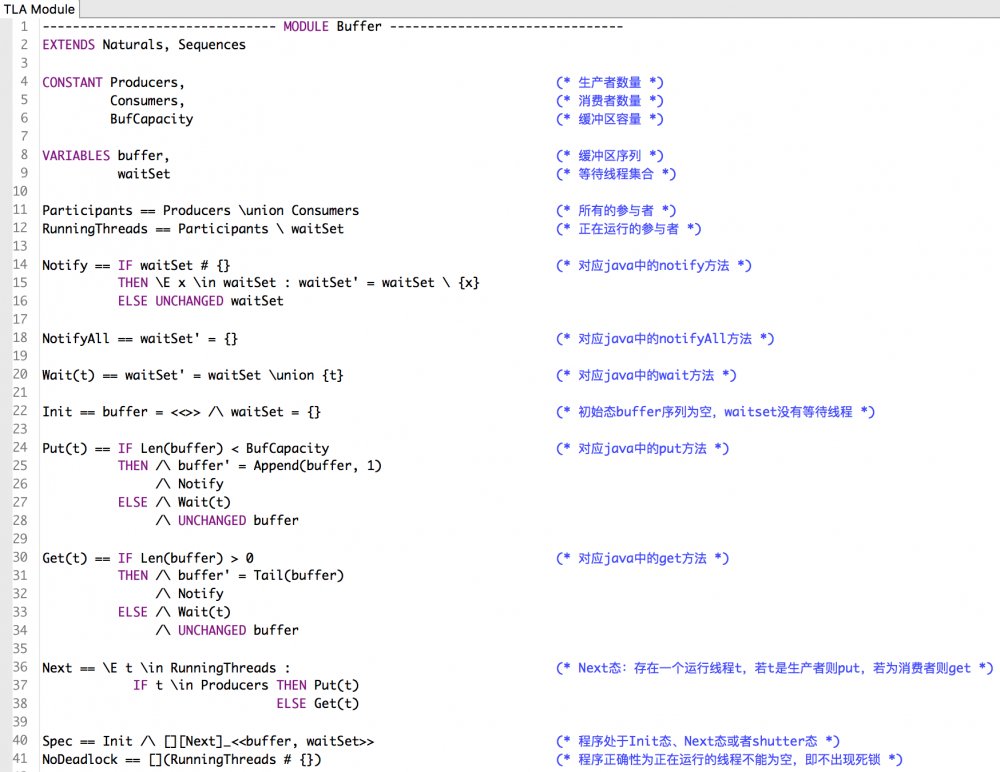Screen dimensions: 1000x772
Task: Click the 'waitSet' variable on line 9
Action: [143, 174]
